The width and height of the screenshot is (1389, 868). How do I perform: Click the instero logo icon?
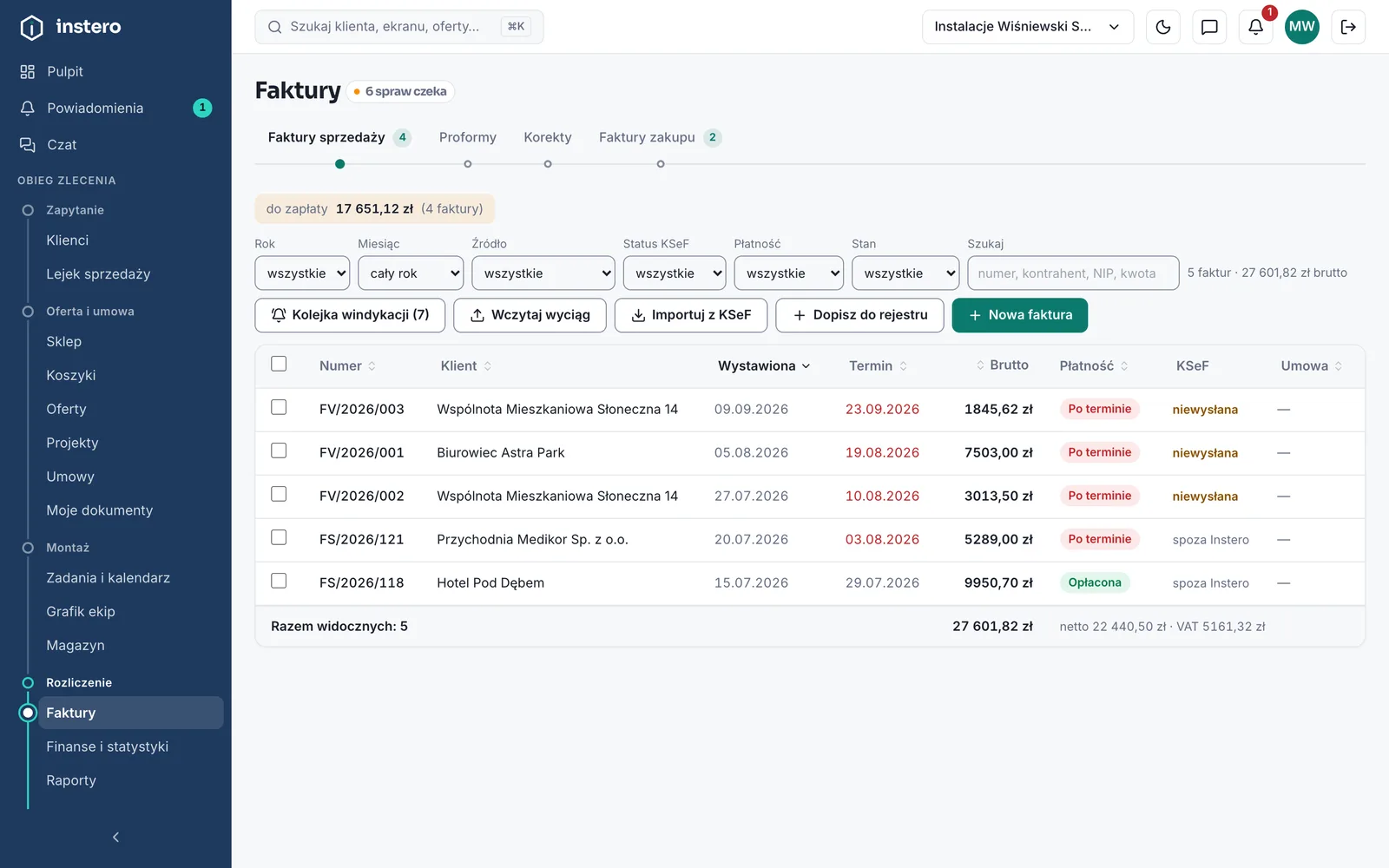[x=31, y=27]
